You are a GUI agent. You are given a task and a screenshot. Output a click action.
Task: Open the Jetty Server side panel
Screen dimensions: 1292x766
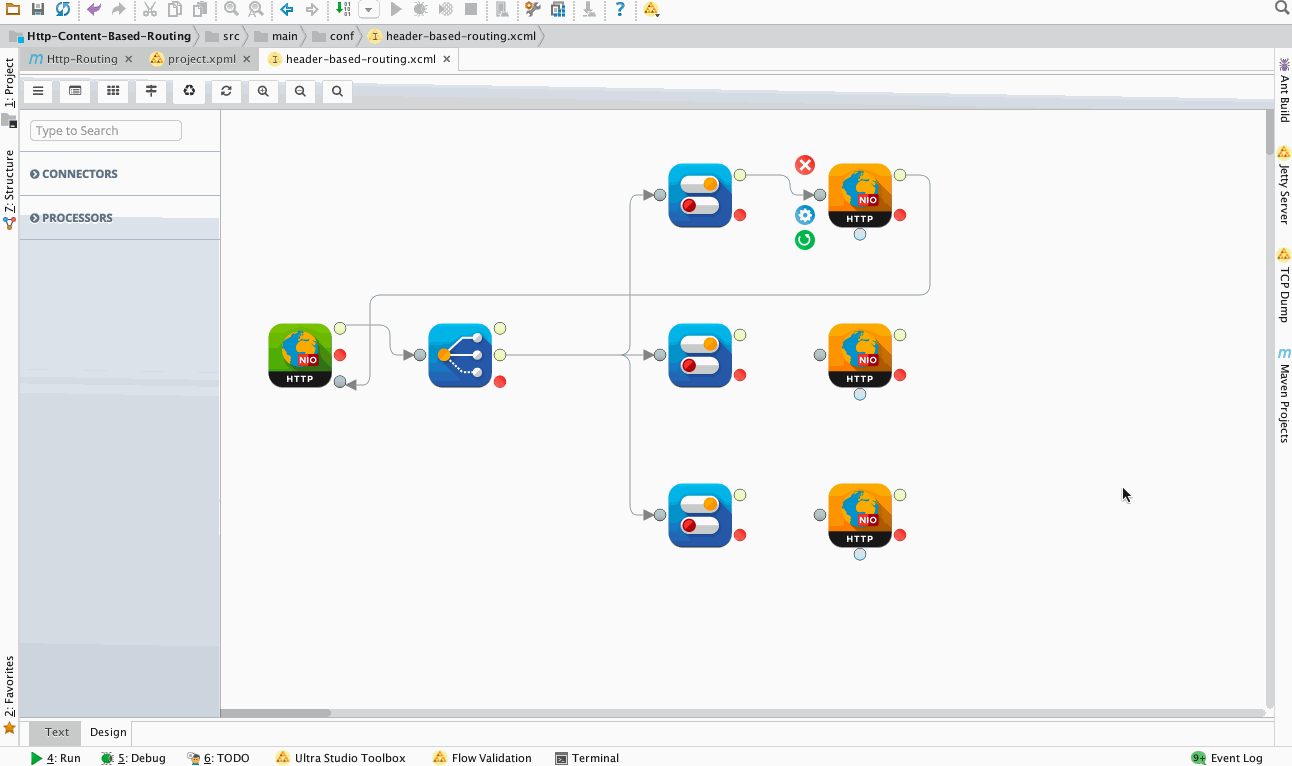tap(1284, 186)
